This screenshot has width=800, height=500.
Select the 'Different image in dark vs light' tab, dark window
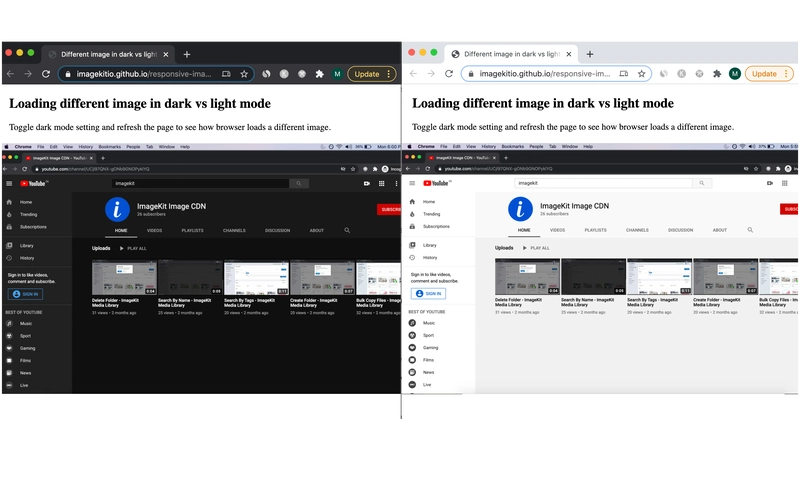109,54
